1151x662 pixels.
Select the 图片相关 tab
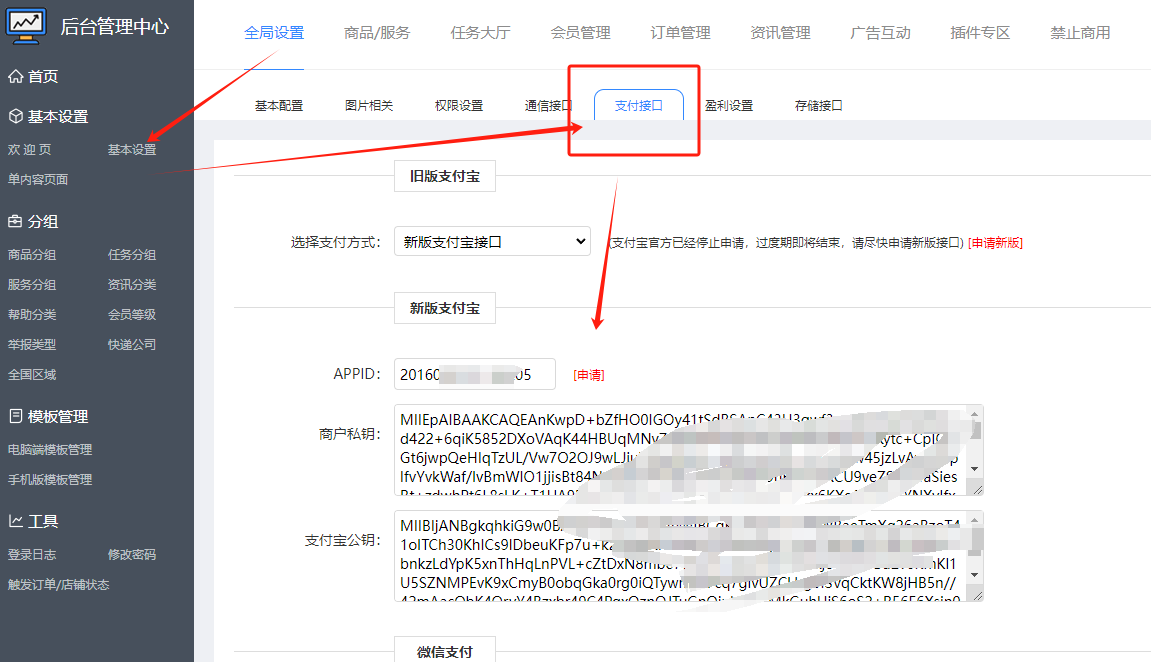pyautogui.click(x=369, y=106)
